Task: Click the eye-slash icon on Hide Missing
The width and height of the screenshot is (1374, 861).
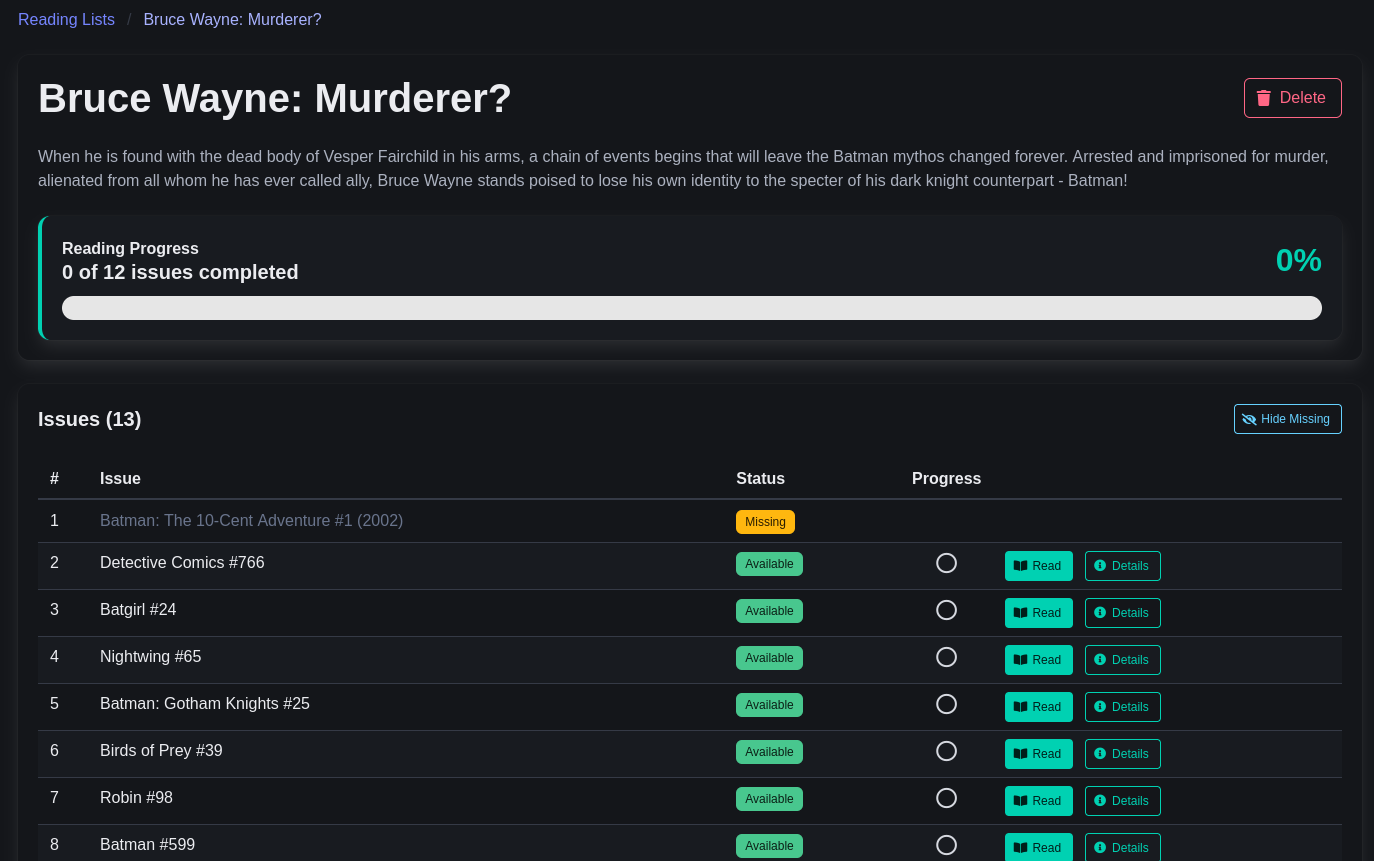Action: click(1249, 419)
